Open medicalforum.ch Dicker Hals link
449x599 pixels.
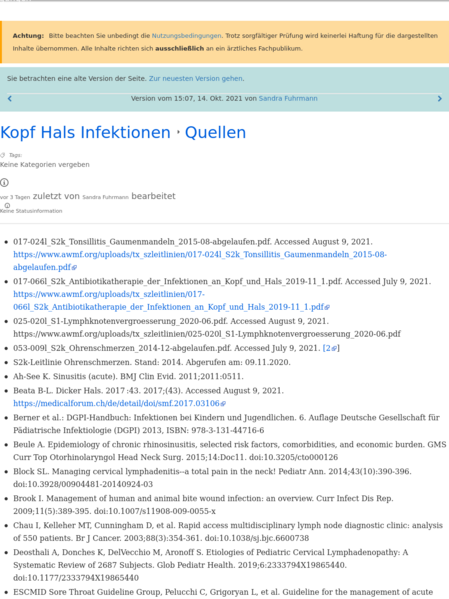click(119, 403)
